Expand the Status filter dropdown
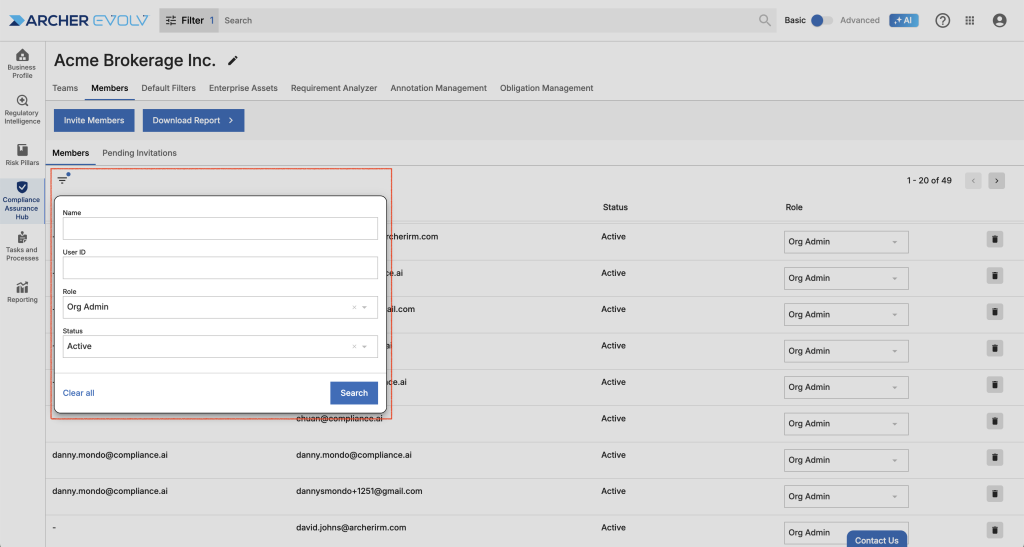This screenshot has width=1024, height=547. (365, 347)
